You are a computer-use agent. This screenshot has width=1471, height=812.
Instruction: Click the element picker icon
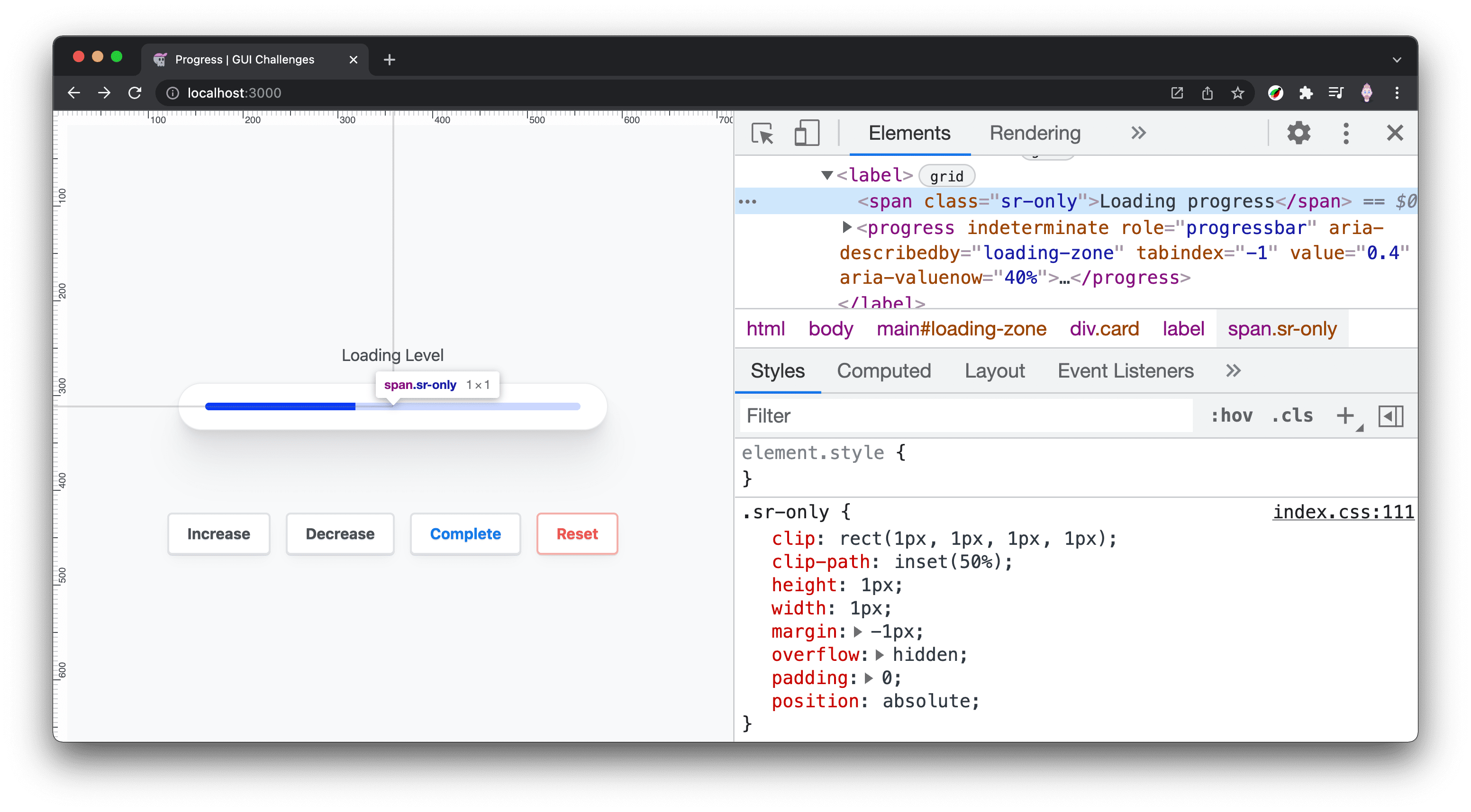[x=763, y=133]
